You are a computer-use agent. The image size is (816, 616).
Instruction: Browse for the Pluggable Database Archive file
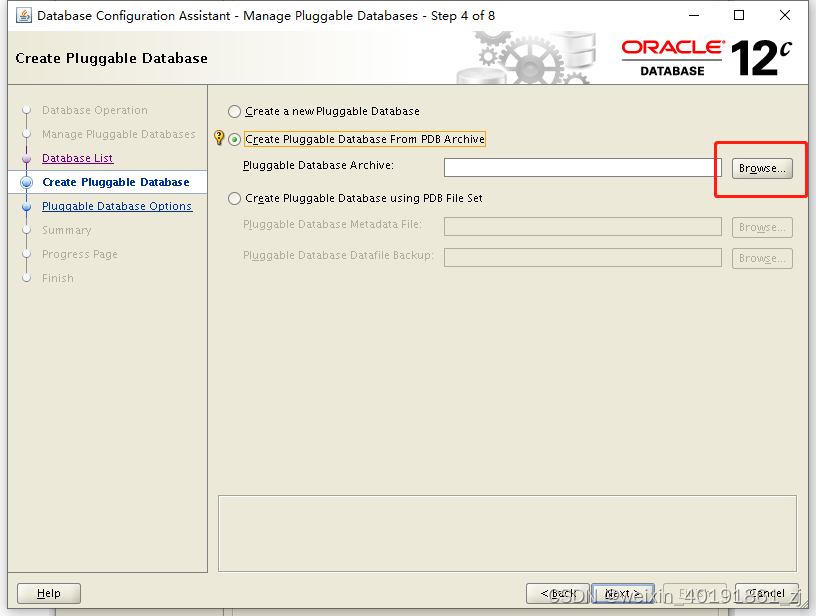pos(761,168)
